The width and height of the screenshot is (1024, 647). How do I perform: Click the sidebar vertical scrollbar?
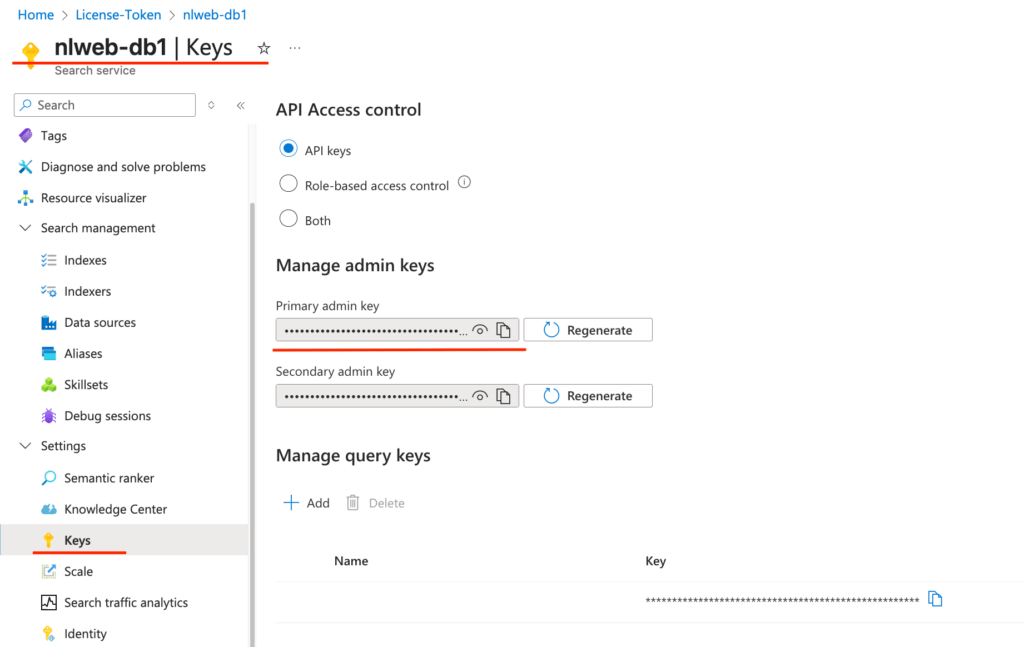coord(252,424)
